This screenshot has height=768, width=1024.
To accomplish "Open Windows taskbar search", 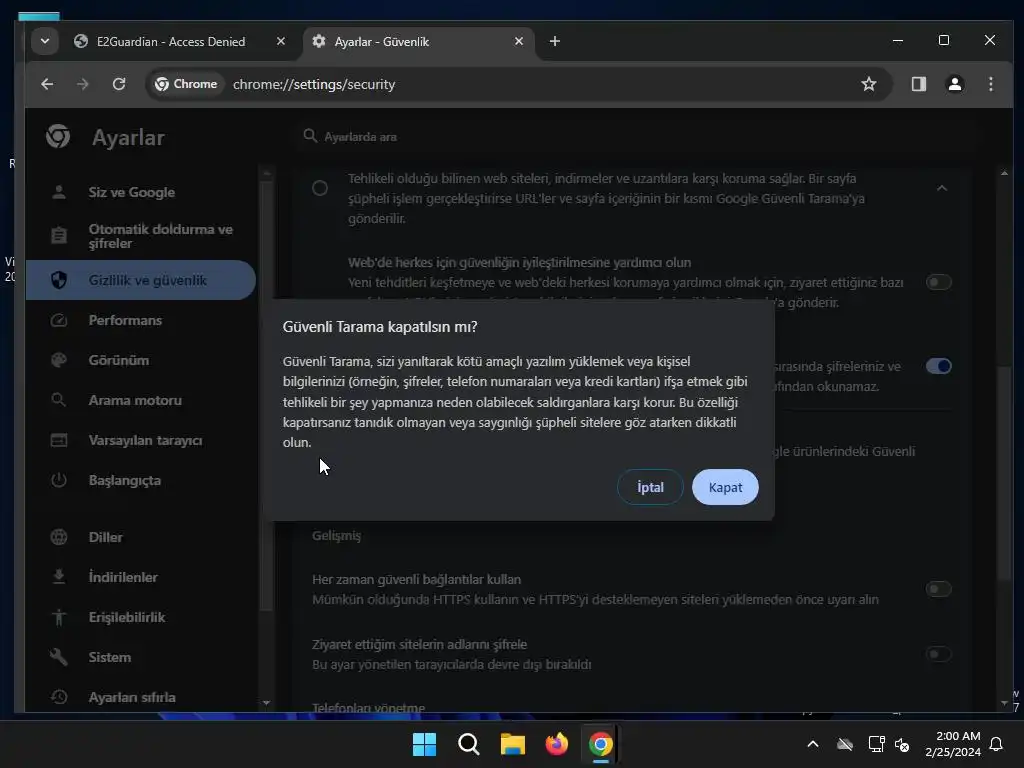I will coord(468,744).
